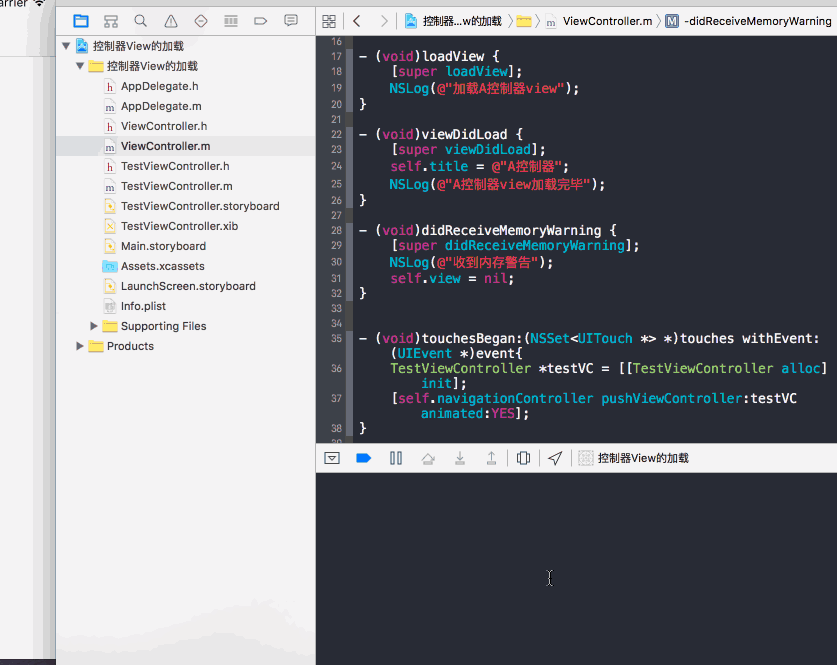Open the Breakpoint navigator icon
Image resolution: width=837 pixels, height=665 pixels.
(x=260, y=21)
